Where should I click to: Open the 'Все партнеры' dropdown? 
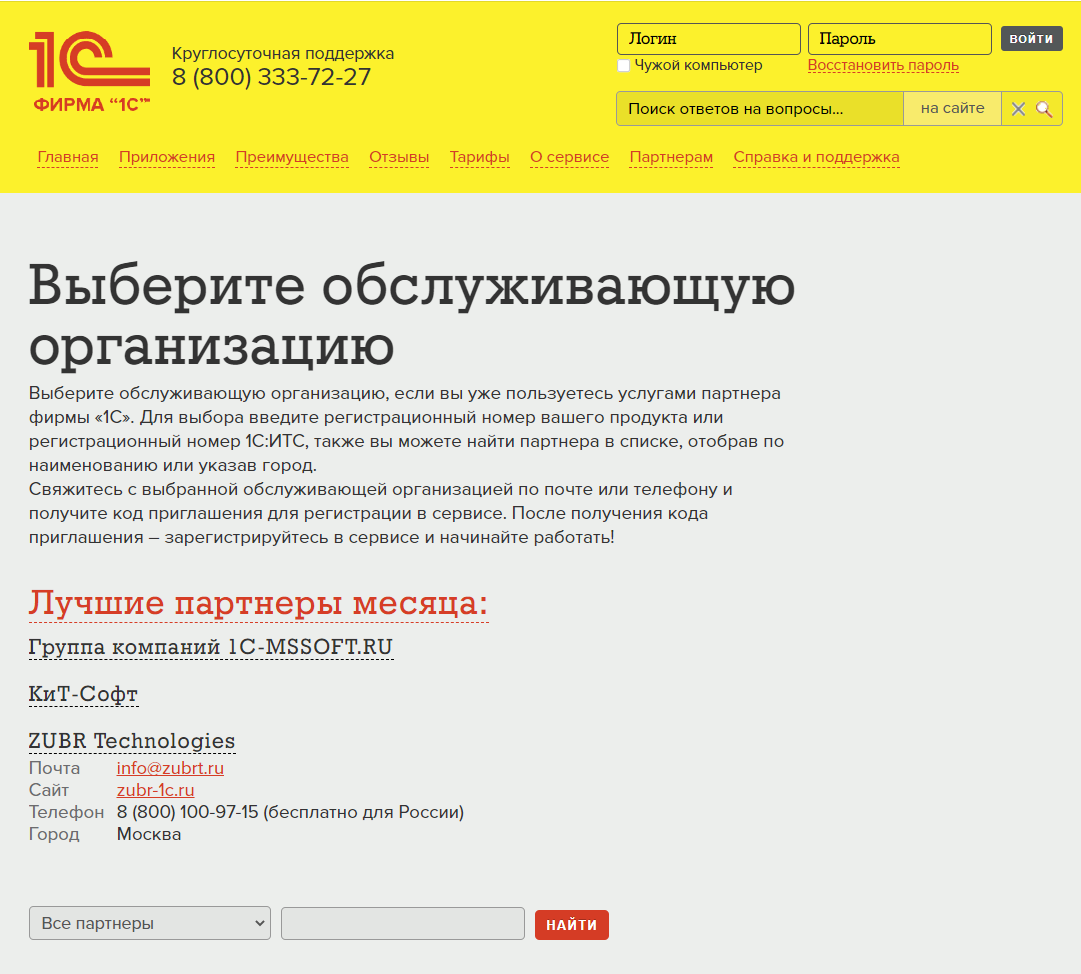coord(150,923)
